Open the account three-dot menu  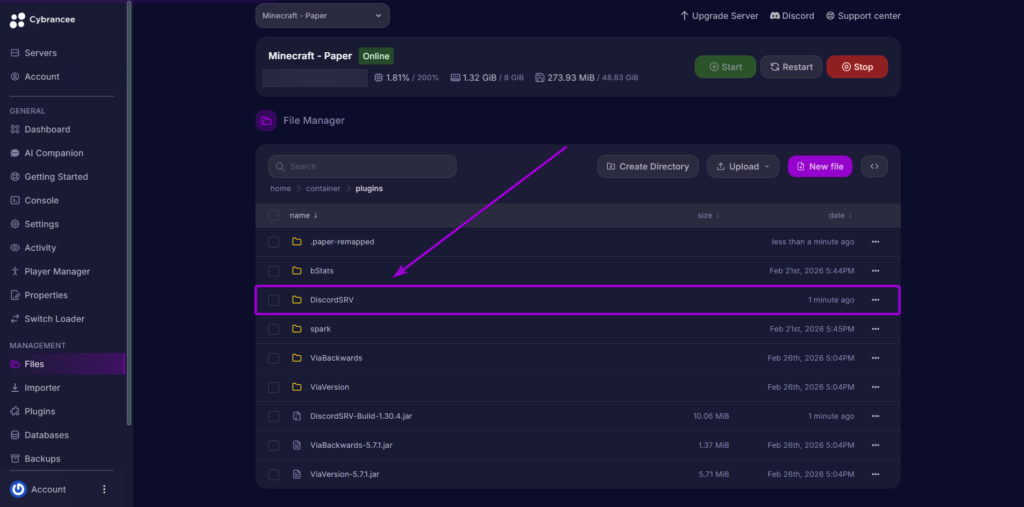(x=104, y=489)
